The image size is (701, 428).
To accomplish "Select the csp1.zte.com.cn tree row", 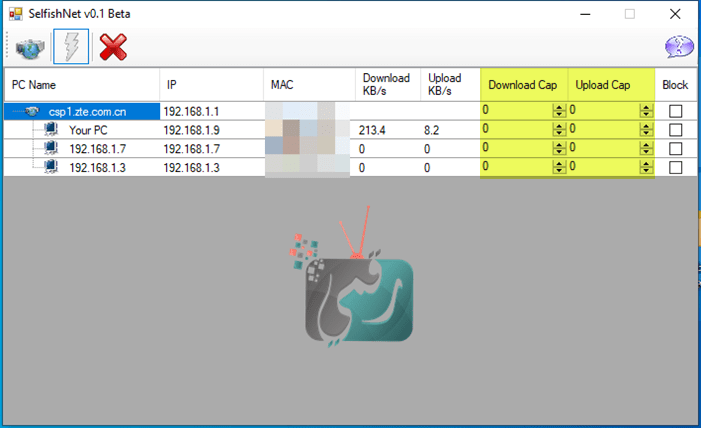I will pyautogui.click(x=82, y=111).
